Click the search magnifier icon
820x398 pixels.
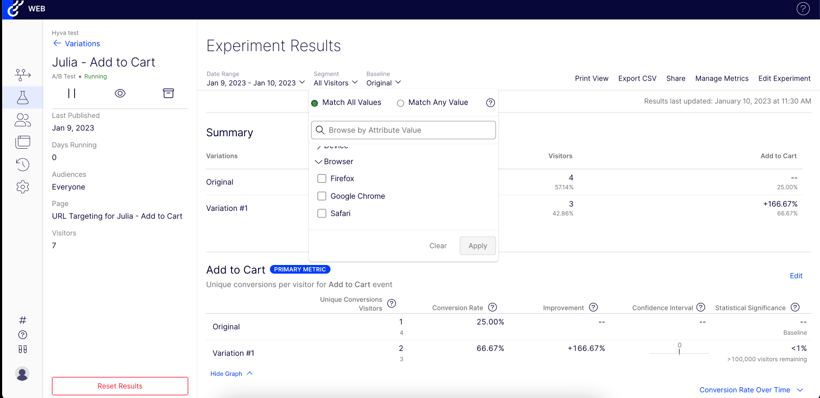[320, 130]
